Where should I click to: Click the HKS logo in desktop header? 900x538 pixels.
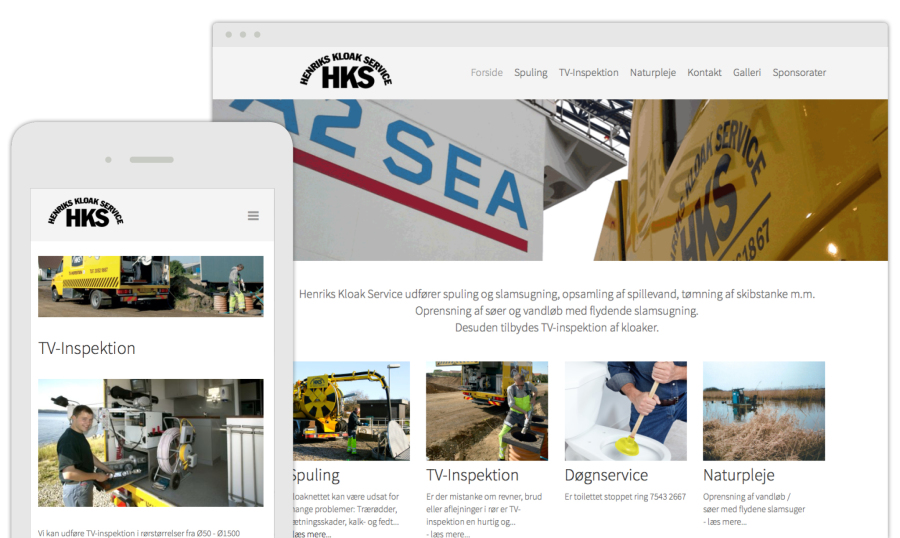[x=346, y=72]
